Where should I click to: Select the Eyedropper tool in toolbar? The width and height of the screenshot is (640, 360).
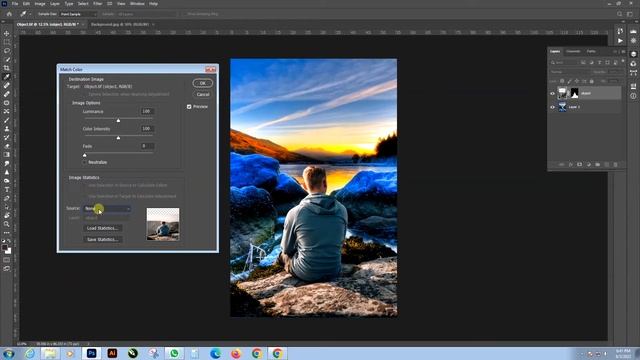point(7,77)
